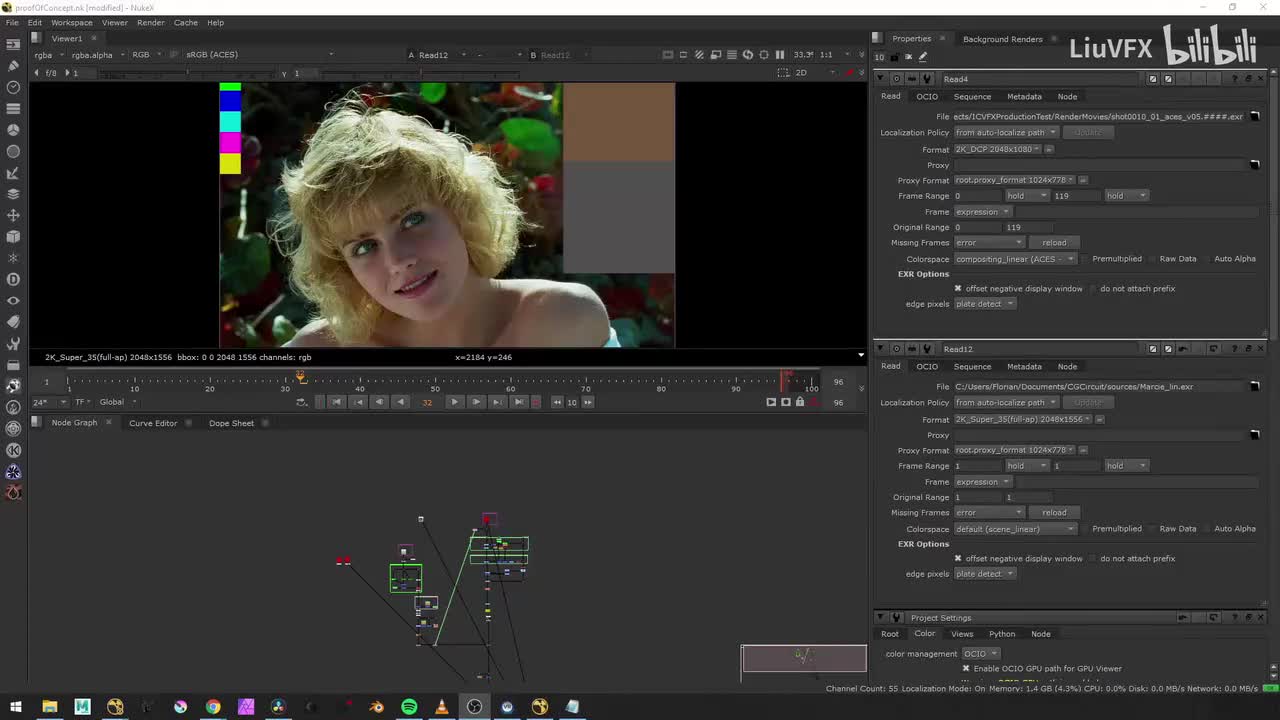The height and width of the screenshot is (720, 1280).
Task: Disable OCIO GPU path for GPU Viewer
Action: pyautogui.click(x=966, y=669)
